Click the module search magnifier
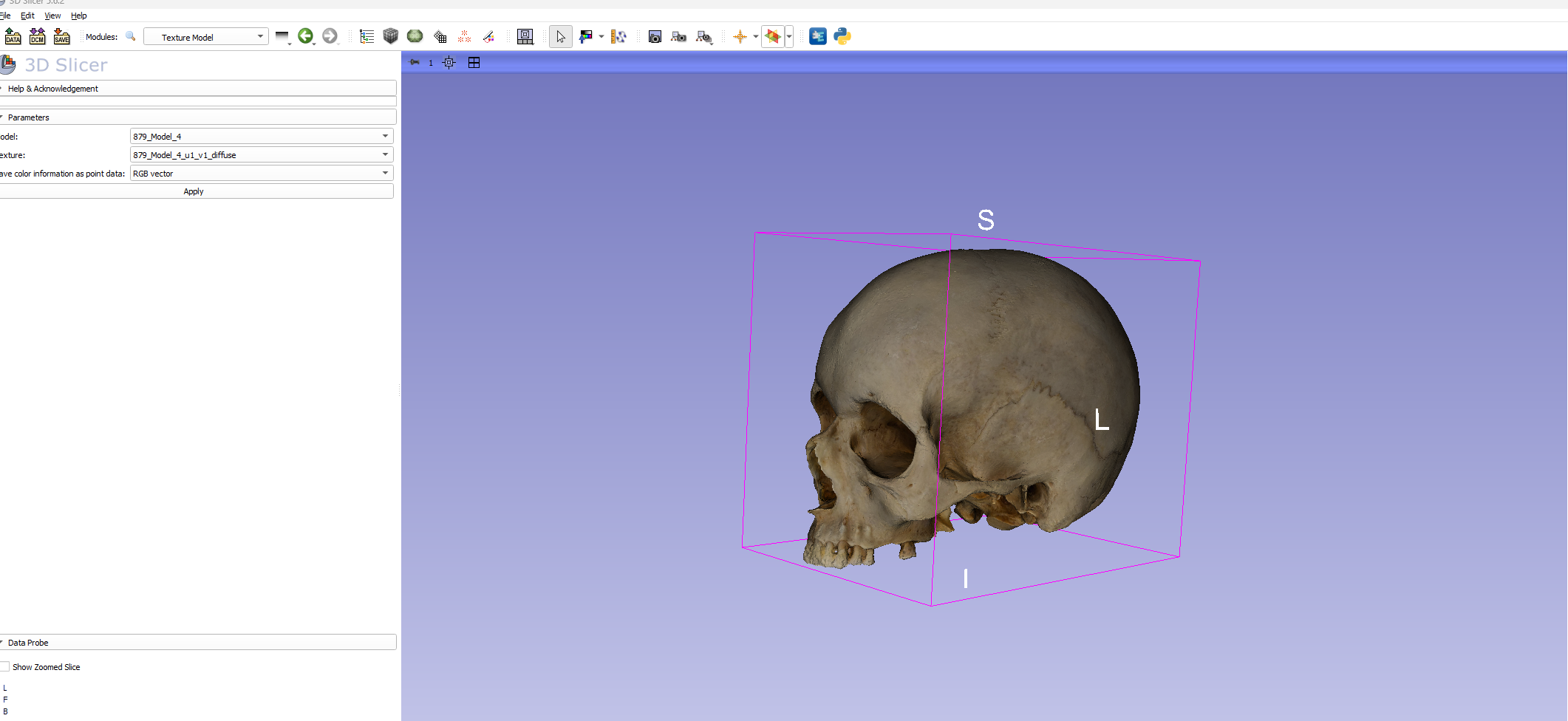This screenshot has width=1568, height=721. point(131,36)
